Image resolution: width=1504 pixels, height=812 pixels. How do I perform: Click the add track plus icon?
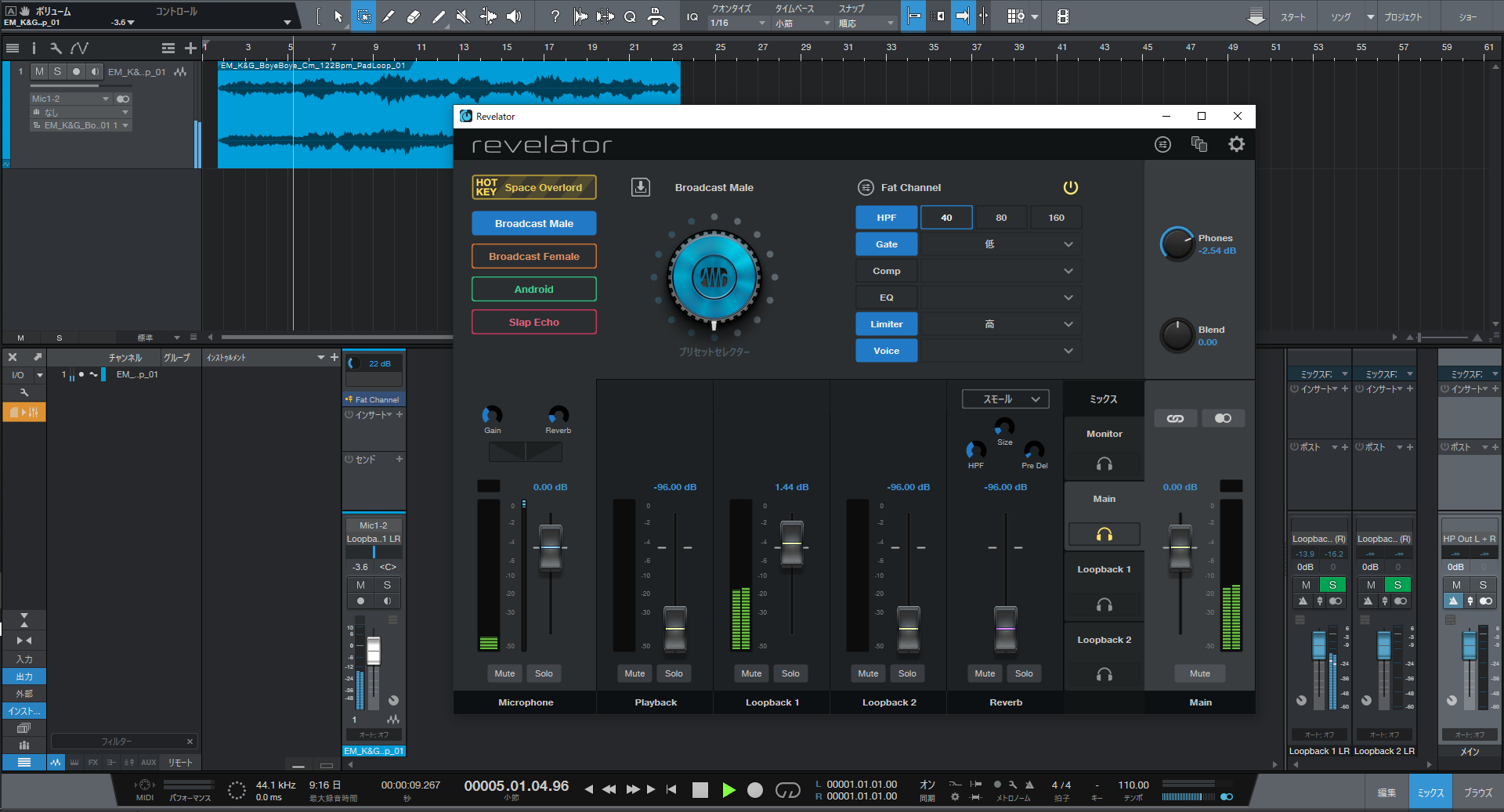coord(190,49)
